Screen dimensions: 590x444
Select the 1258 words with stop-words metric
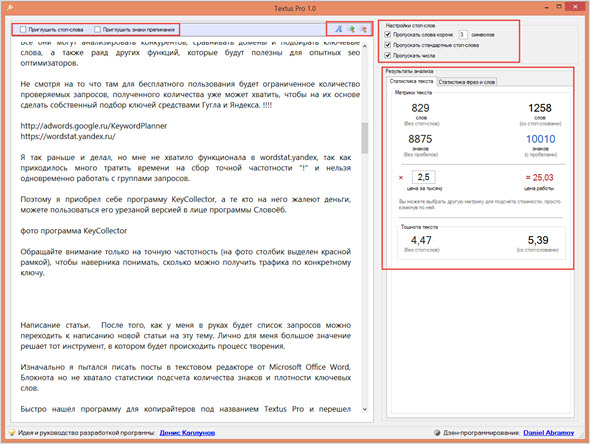pos(540,108)
